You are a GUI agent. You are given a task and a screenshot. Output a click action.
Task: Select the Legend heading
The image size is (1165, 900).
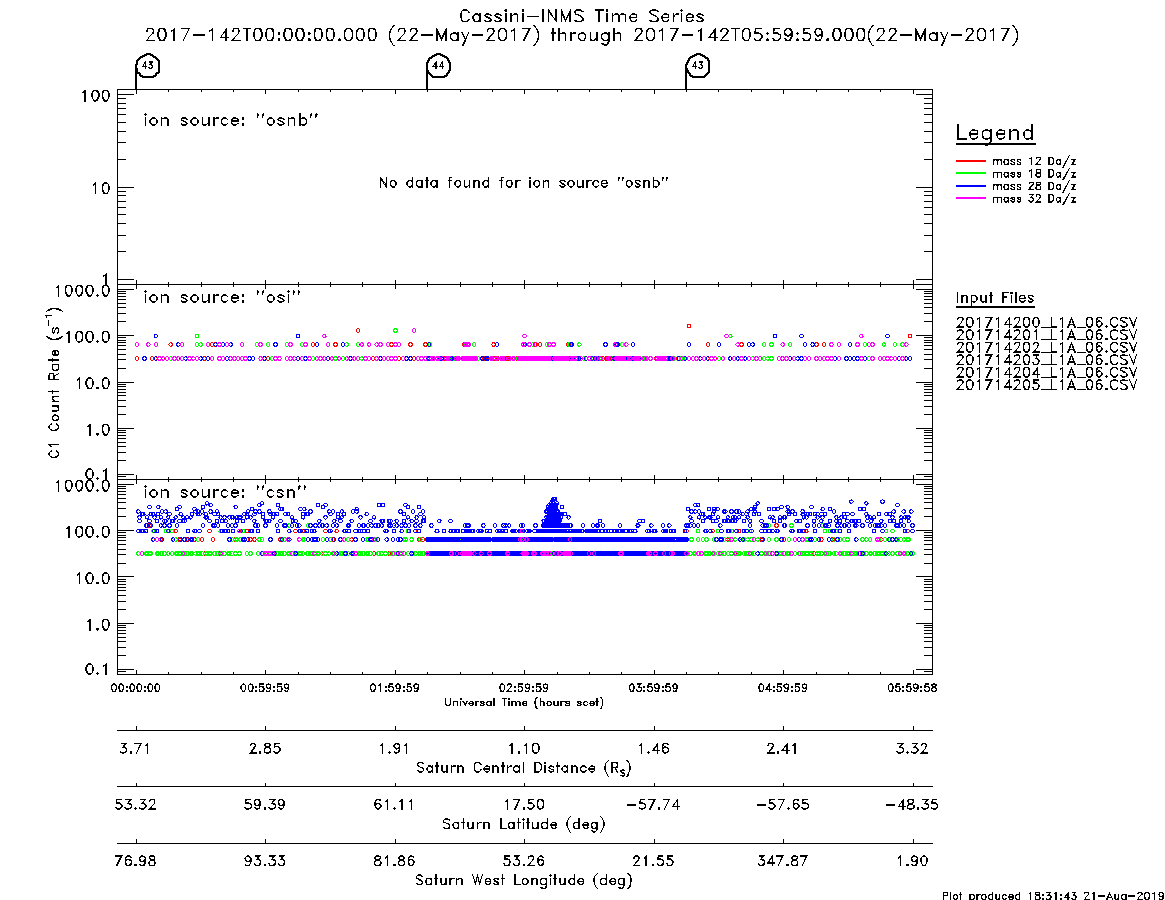coord(995,133)
